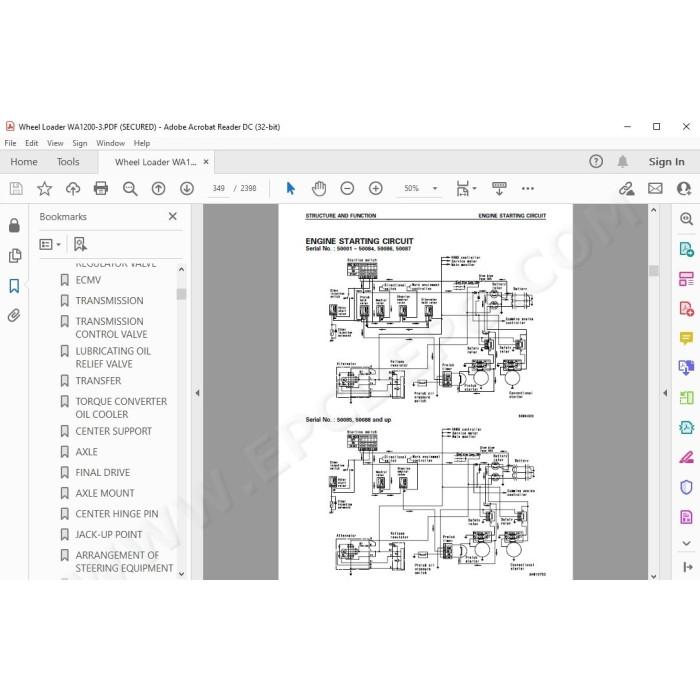Image resolution: width=700 pixels, height=700 pixels.
Task: Activate the Selection arrow tool
Action: pos(290,188)
